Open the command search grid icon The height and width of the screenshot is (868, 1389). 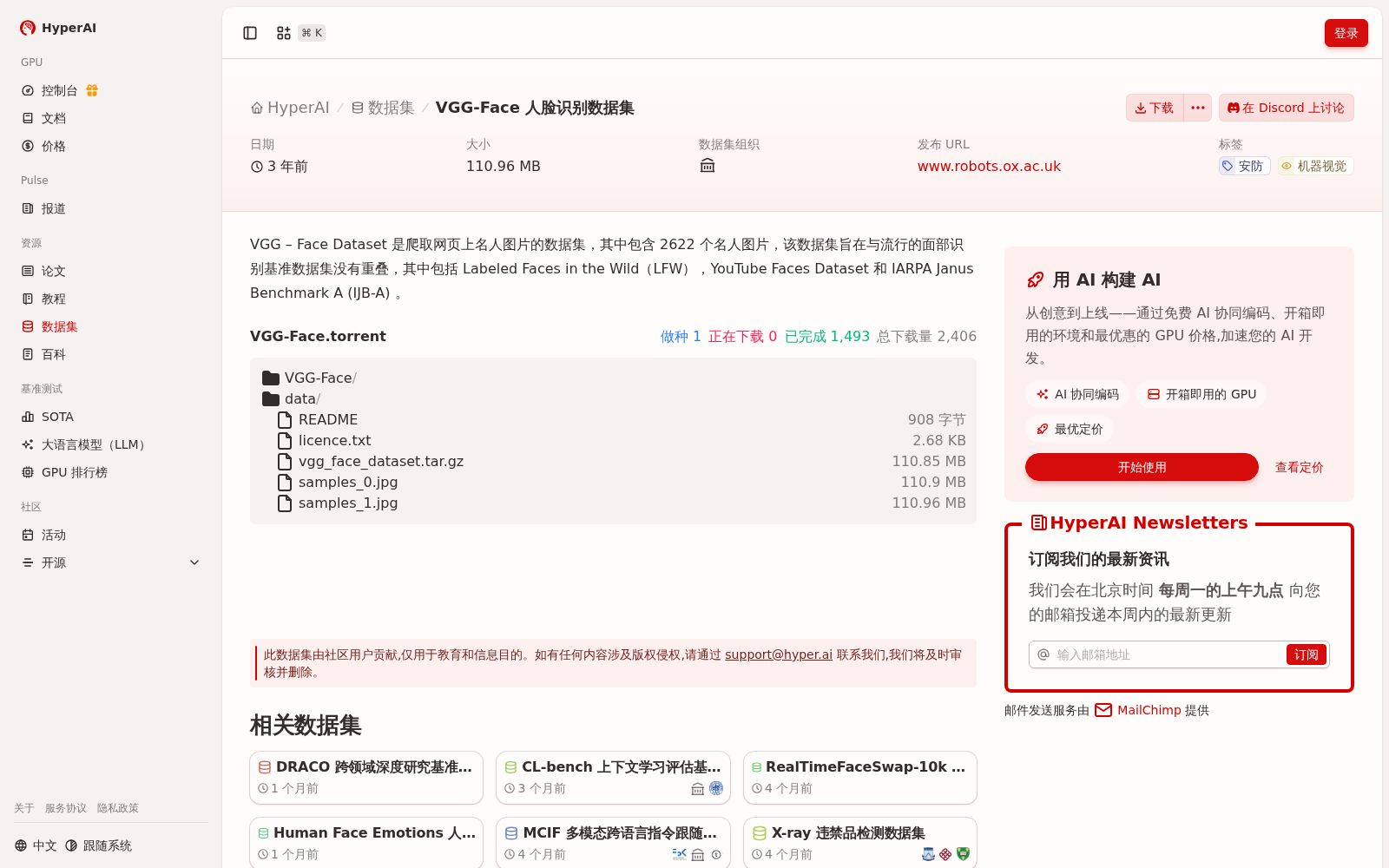pyautogui.click(x=284, y=33)
